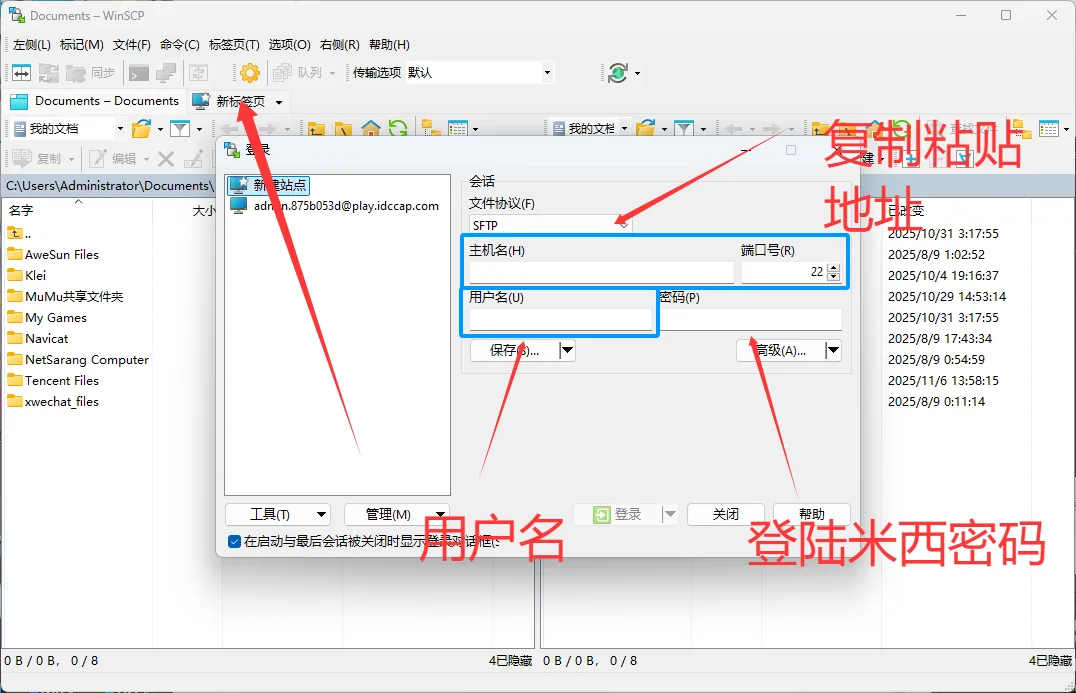Open the 选项(O) menu
This screenshot has width=1076, height=693.
(x=289, y=45)
